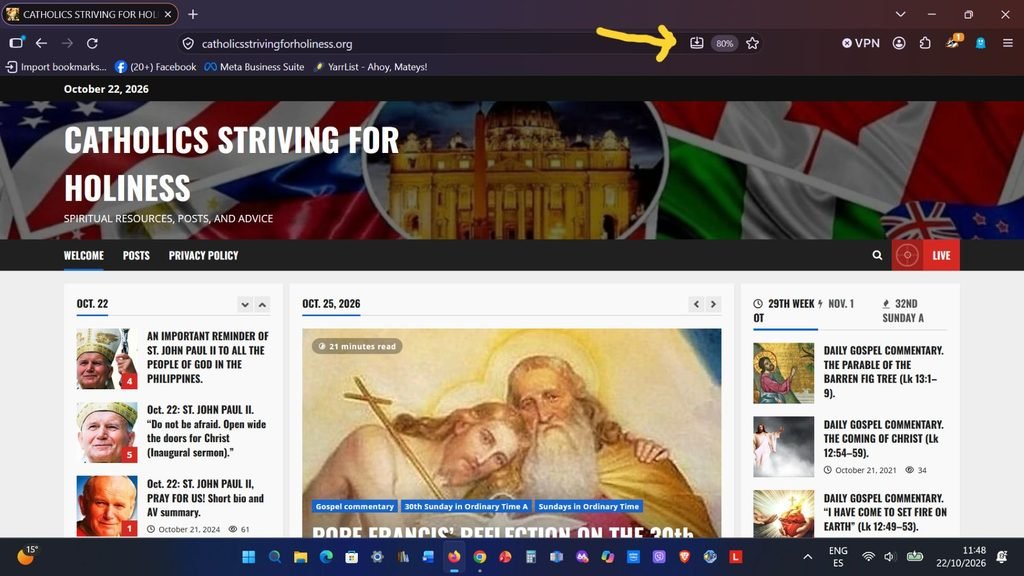Show next item in the Oct. 22 list
1024x576 pixels.
pos(245,304)
